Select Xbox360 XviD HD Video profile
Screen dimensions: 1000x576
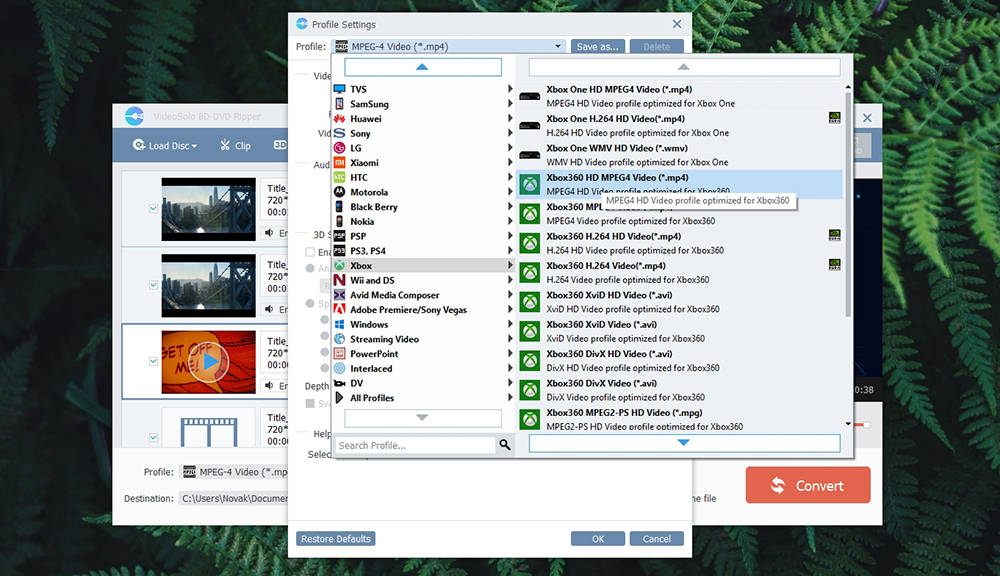coord(680,302)
